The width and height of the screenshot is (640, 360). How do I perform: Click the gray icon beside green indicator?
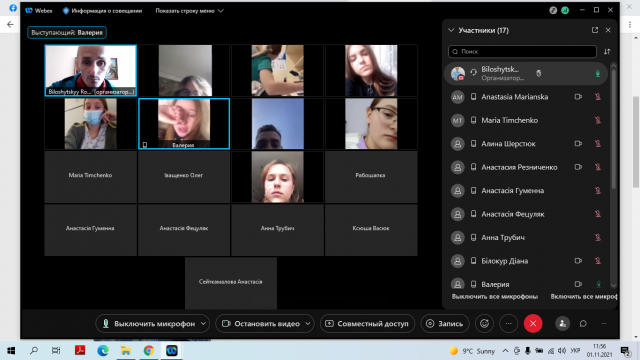coord(553,11)
